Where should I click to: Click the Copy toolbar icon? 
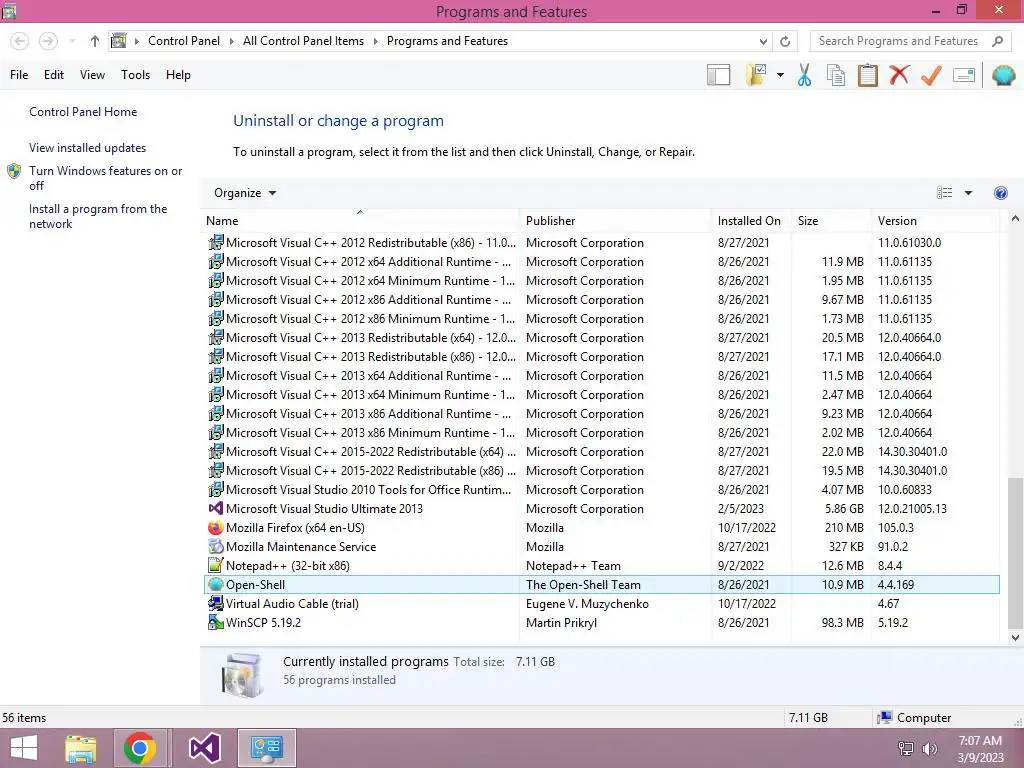(x=836, y=75)
